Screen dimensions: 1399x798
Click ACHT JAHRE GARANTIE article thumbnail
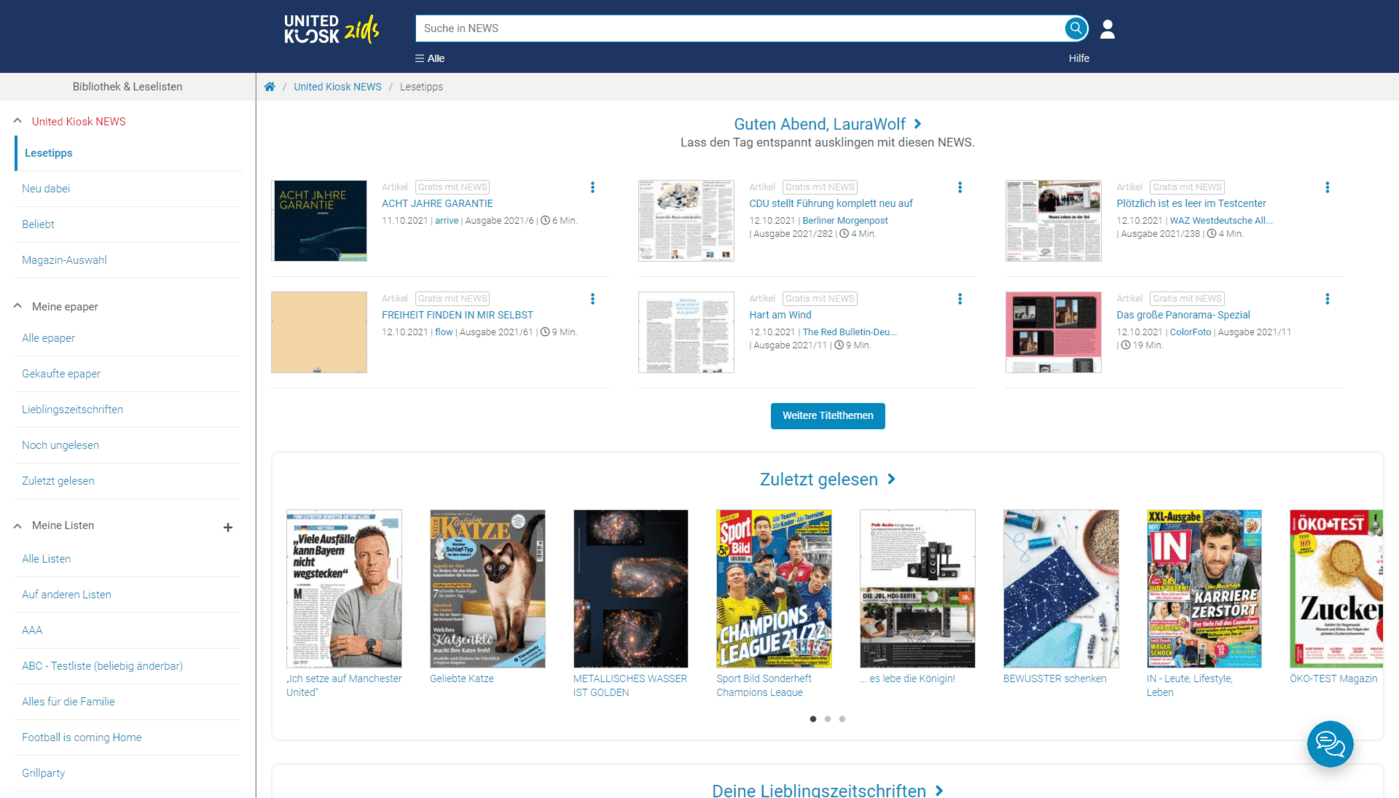(319, 221)
